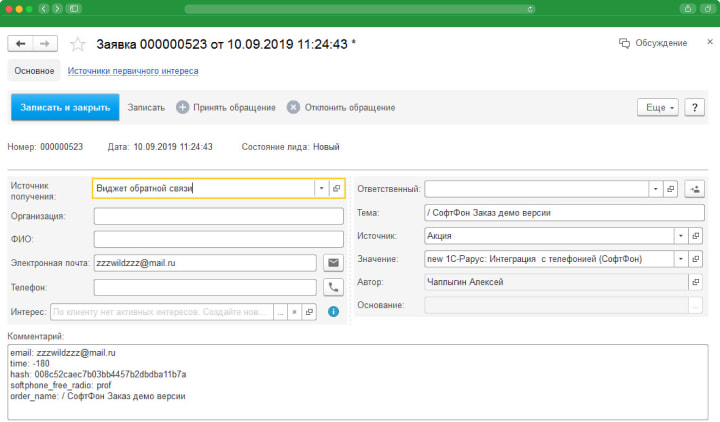Click the star favorite icon beside title
Image resolution: width=720 pixels, height=422 pixels.
(x=78, y=44)
